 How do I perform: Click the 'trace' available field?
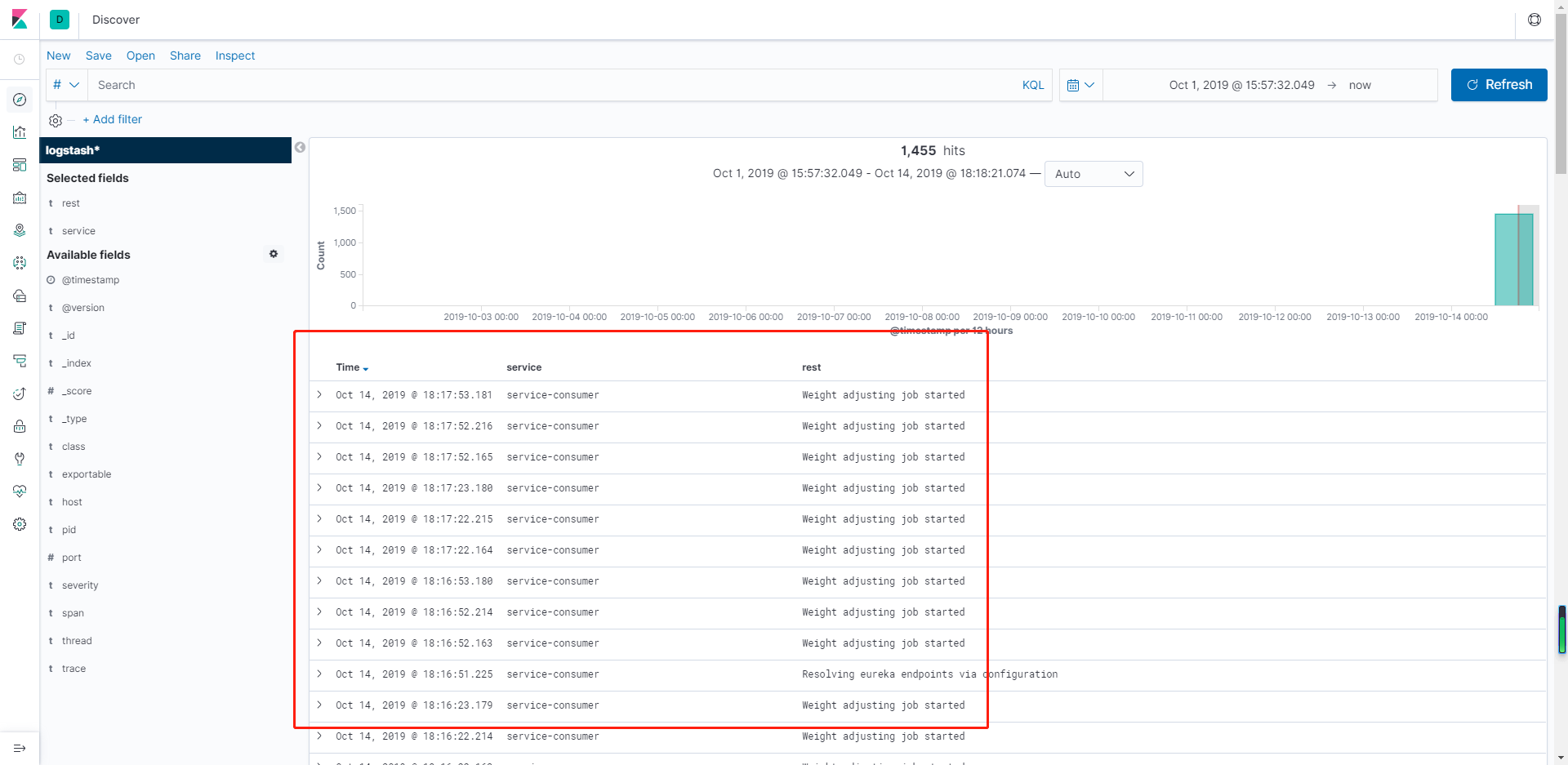(73, 669)
